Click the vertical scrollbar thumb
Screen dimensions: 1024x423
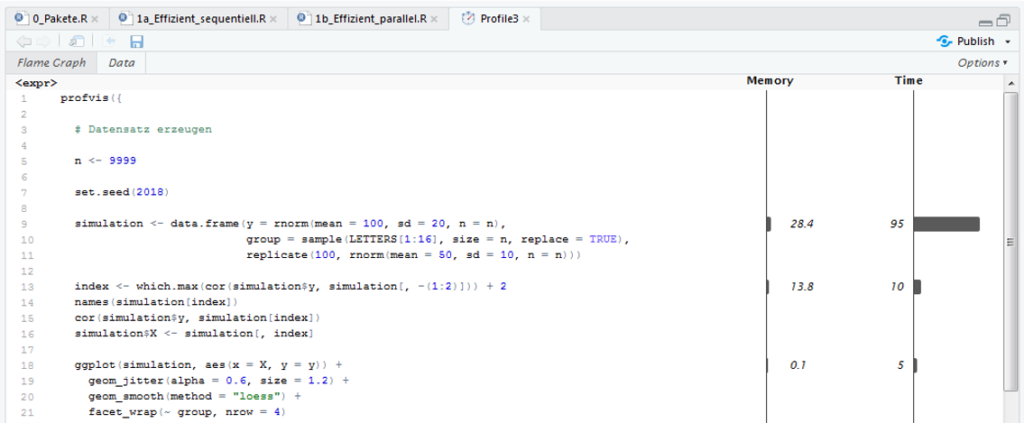(1010, 242)
